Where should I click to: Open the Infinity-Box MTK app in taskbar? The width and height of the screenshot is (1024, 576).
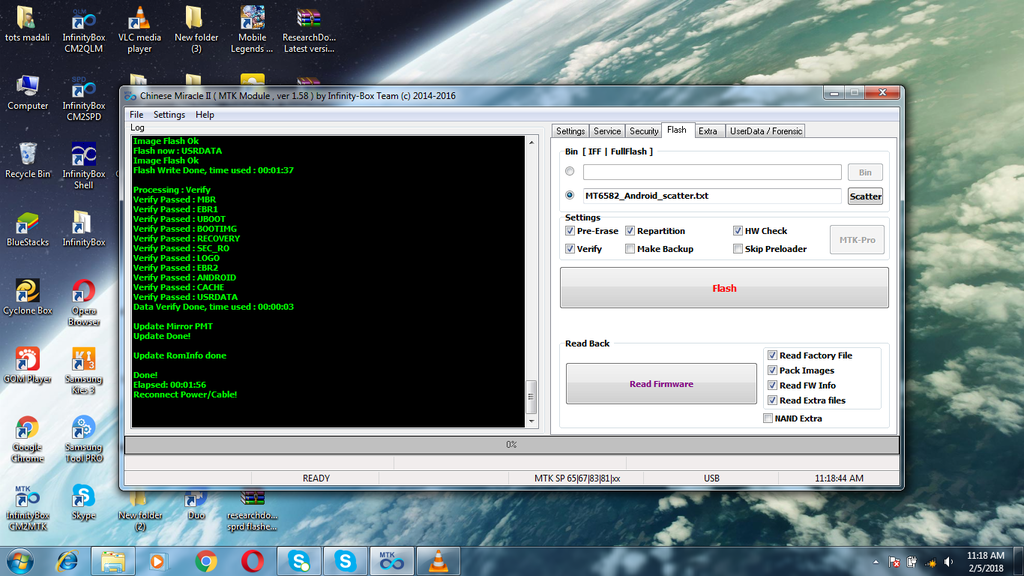(x=391, y=561)
